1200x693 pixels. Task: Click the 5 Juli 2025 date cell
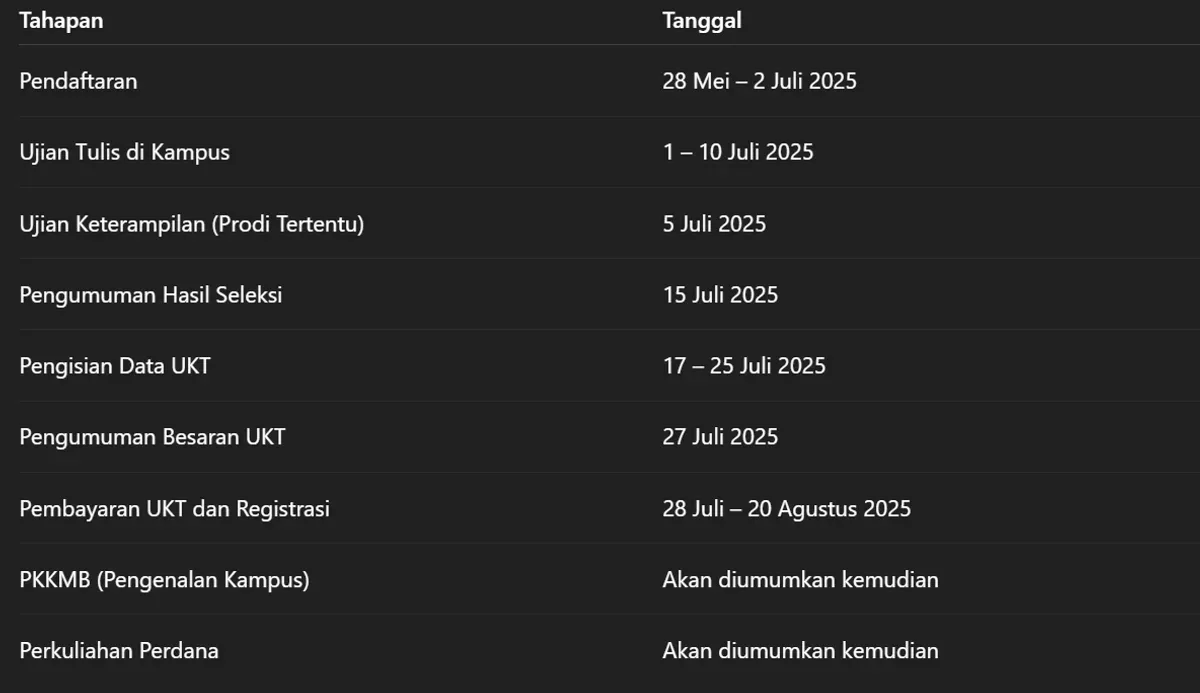coord(714,224)
